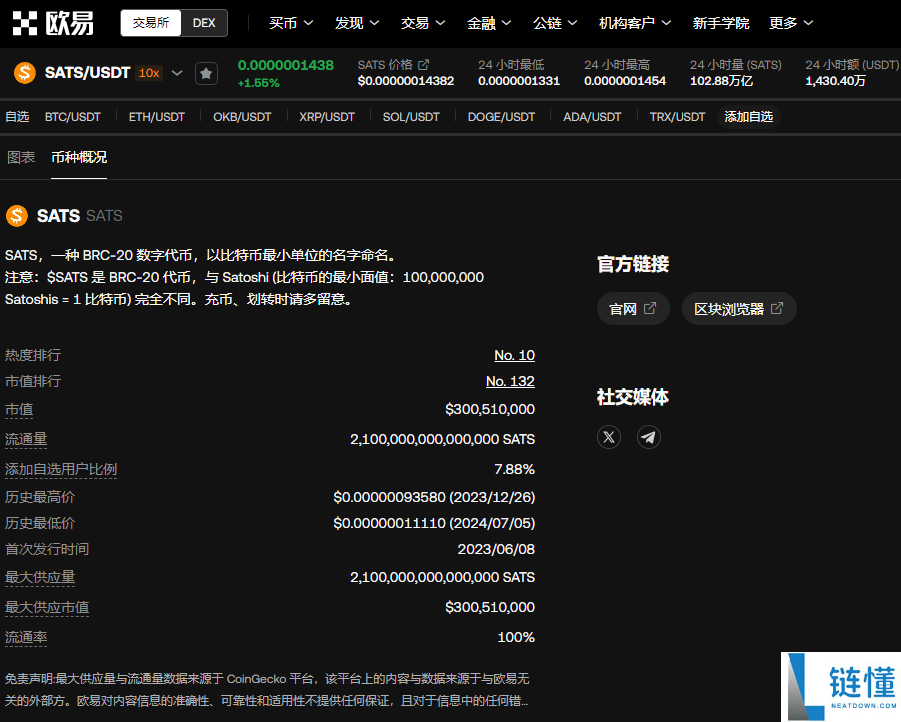This screenshot has height=722, width=901.
Task: Click the 市值 label with dotted underline
Action: click(x=19, y=409)
